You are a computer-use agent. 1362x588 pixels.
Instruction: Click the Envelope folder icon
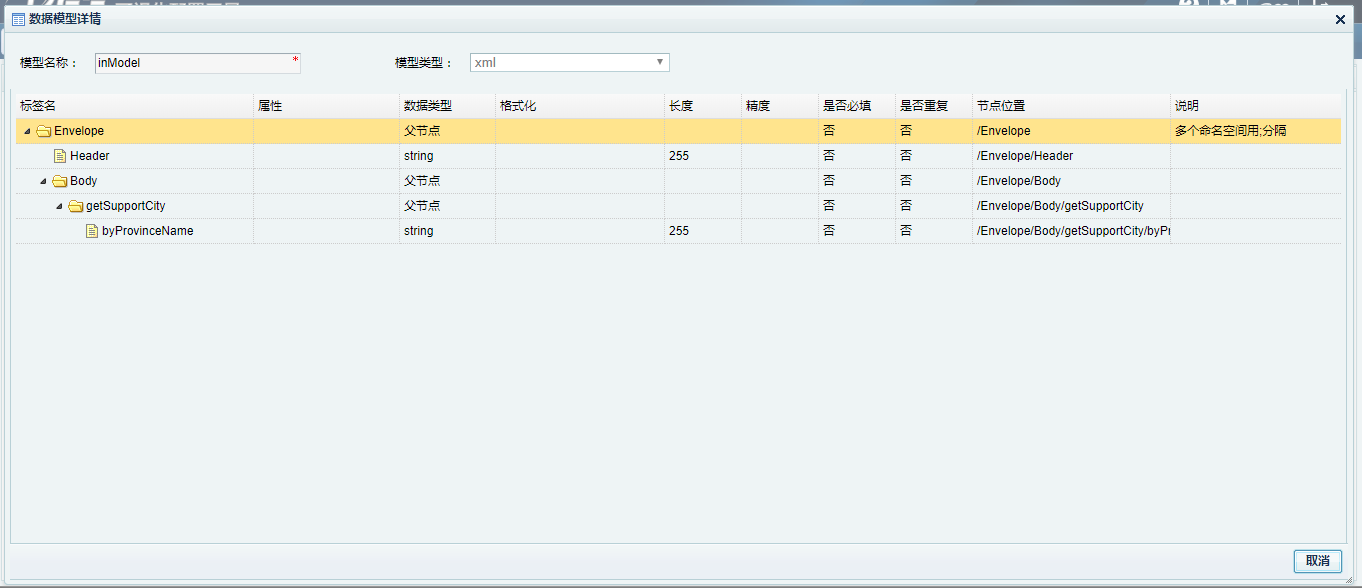pyautogui.click(x=43, y=131)
